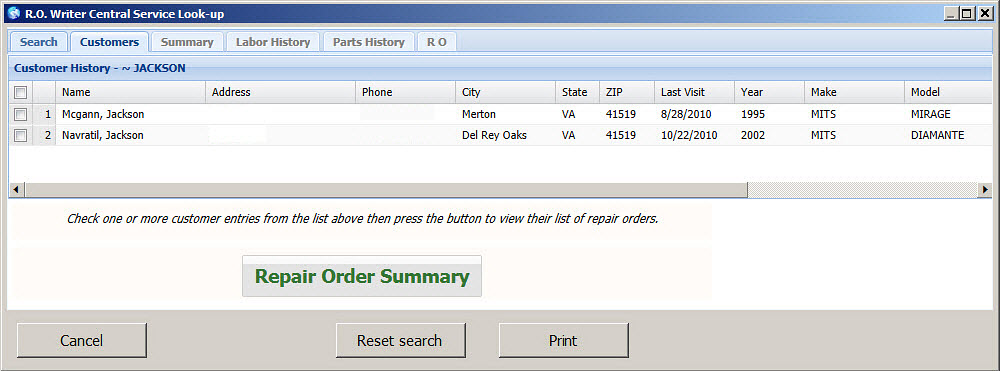The image size is (1000, 371).
Task: Click the horizontal scrollbar thumb of customer list
Action: pos(385,190)
